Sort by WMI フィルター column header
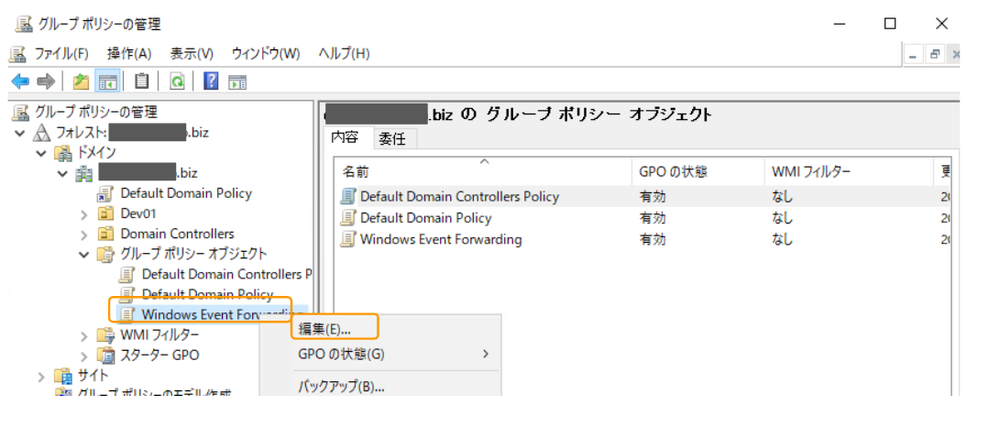 coord(848,171)
